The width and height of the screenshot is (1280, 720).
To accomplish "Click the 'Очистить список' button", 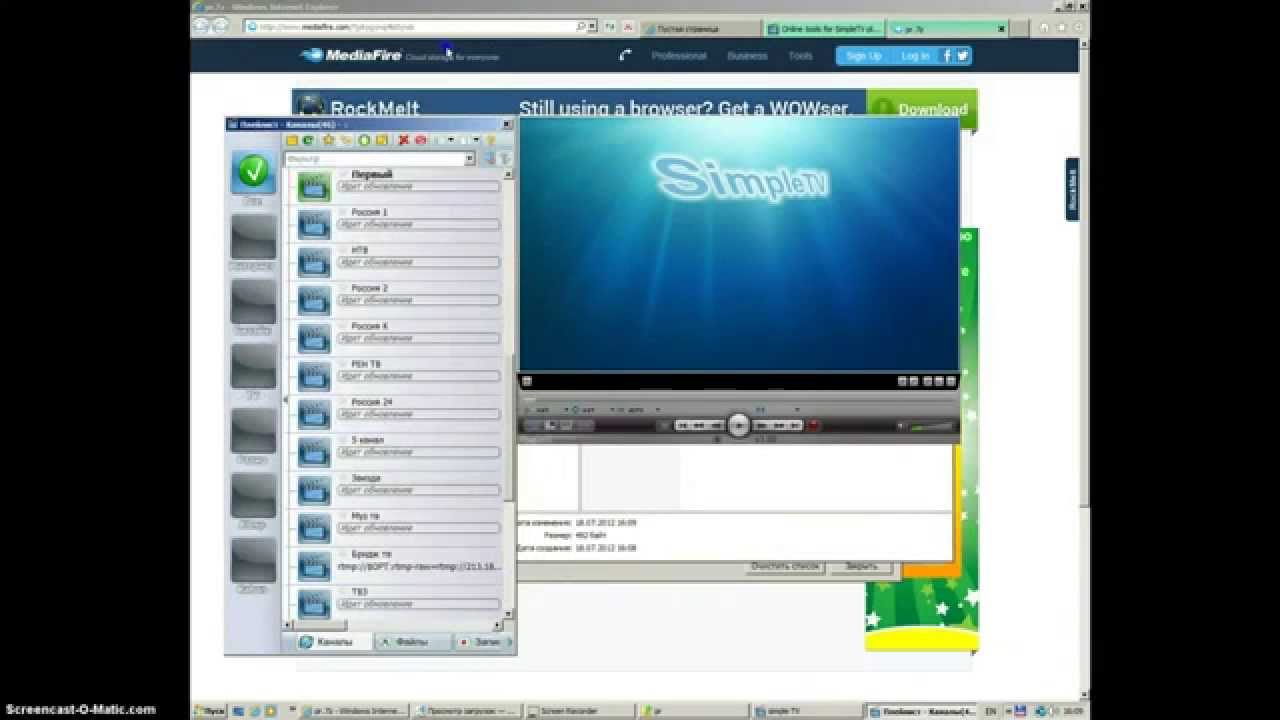I will click(x=786, y=566).
